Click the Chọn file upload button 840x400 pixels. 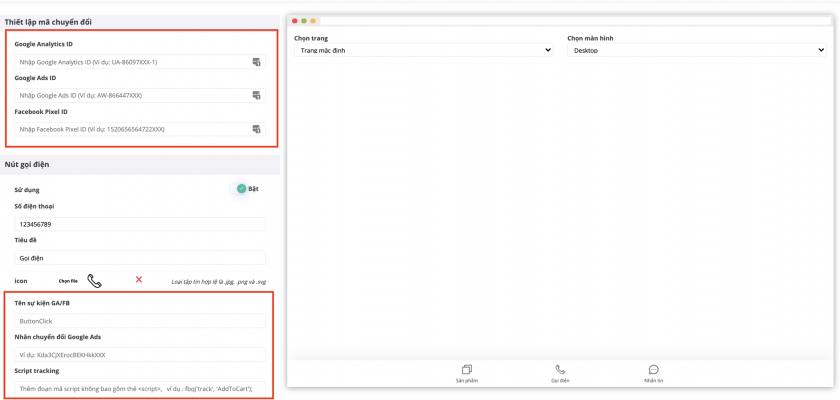pos(68,281)
